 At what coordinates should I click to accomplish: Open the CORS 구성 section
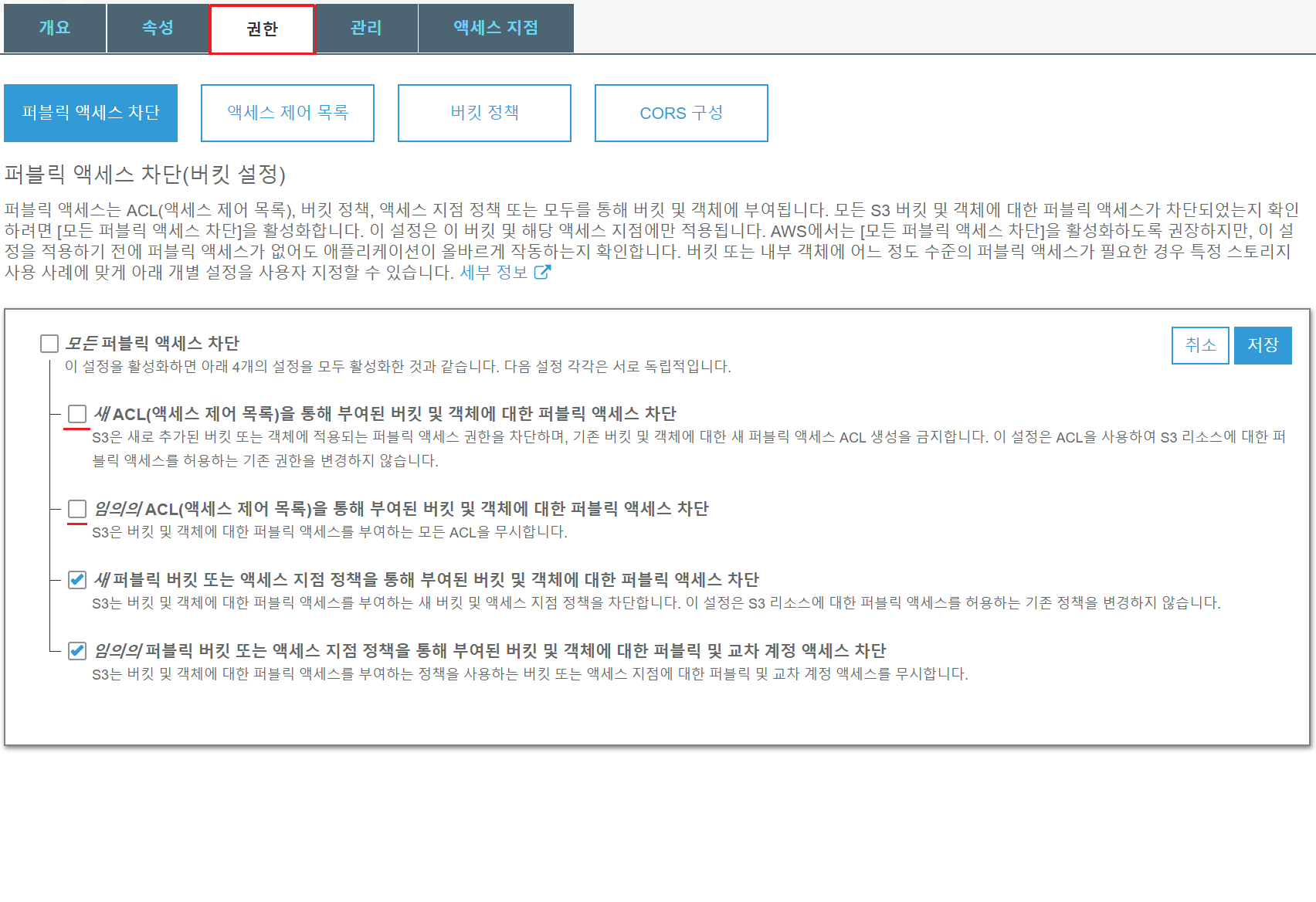(681, 113)
